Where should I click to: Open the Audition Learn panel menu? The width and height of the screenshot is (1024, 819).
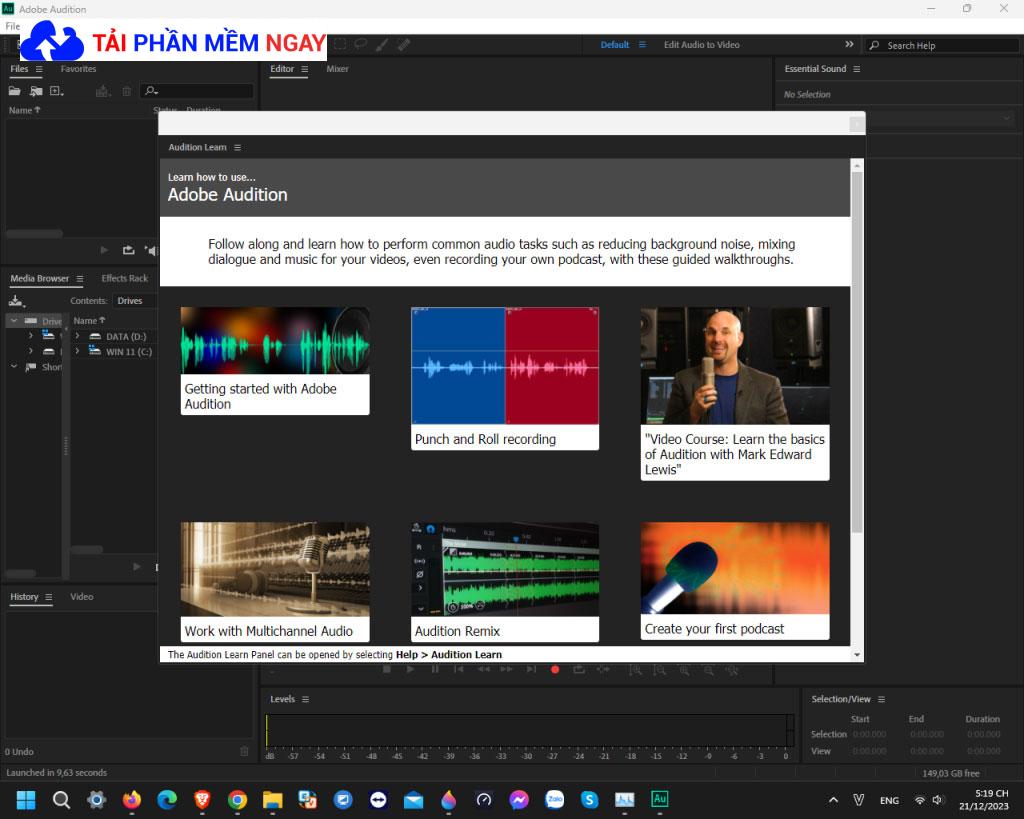(x=238, y=148)
